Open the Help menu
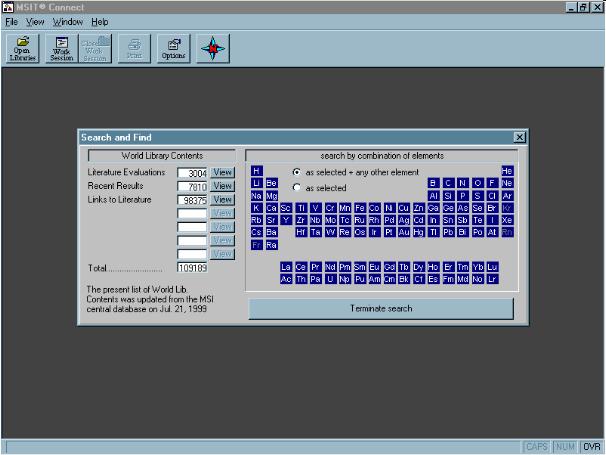The height and width of the screenshot is (455, 606). (100, 22)
